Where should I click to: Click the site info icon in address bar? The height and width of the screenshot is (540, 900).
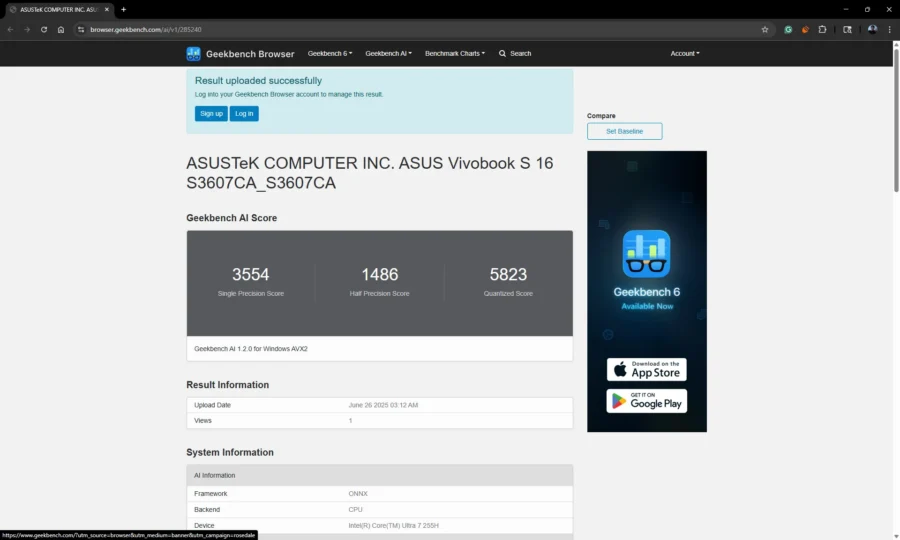click(81, 29)
